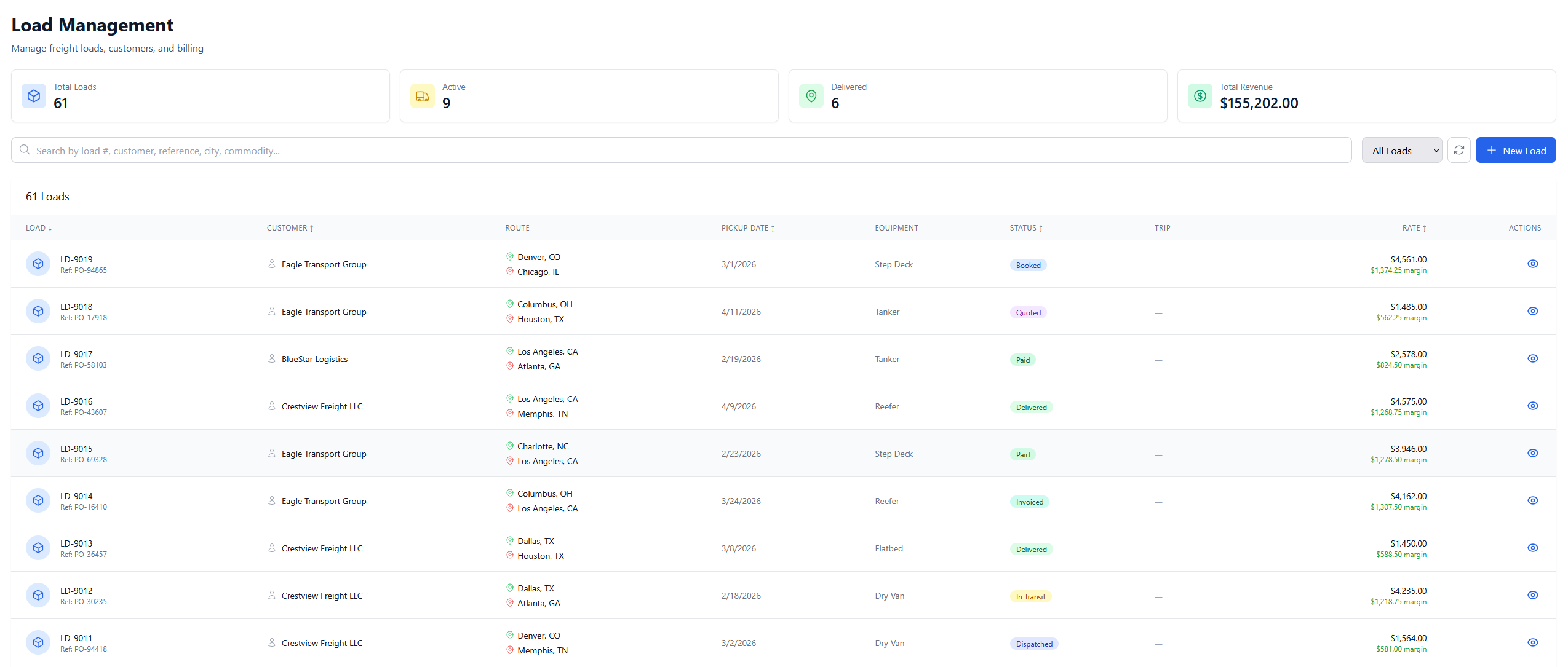The image size is (1568, 667).
Task: Click the Total Revenue dollar icon
Action: 1200,96
